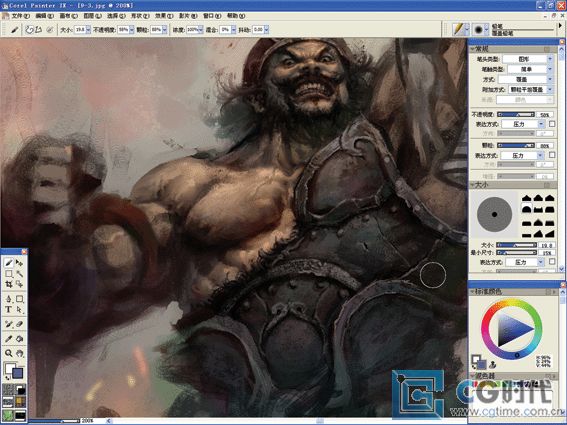Select the last brush tip profile

point(550,234)
